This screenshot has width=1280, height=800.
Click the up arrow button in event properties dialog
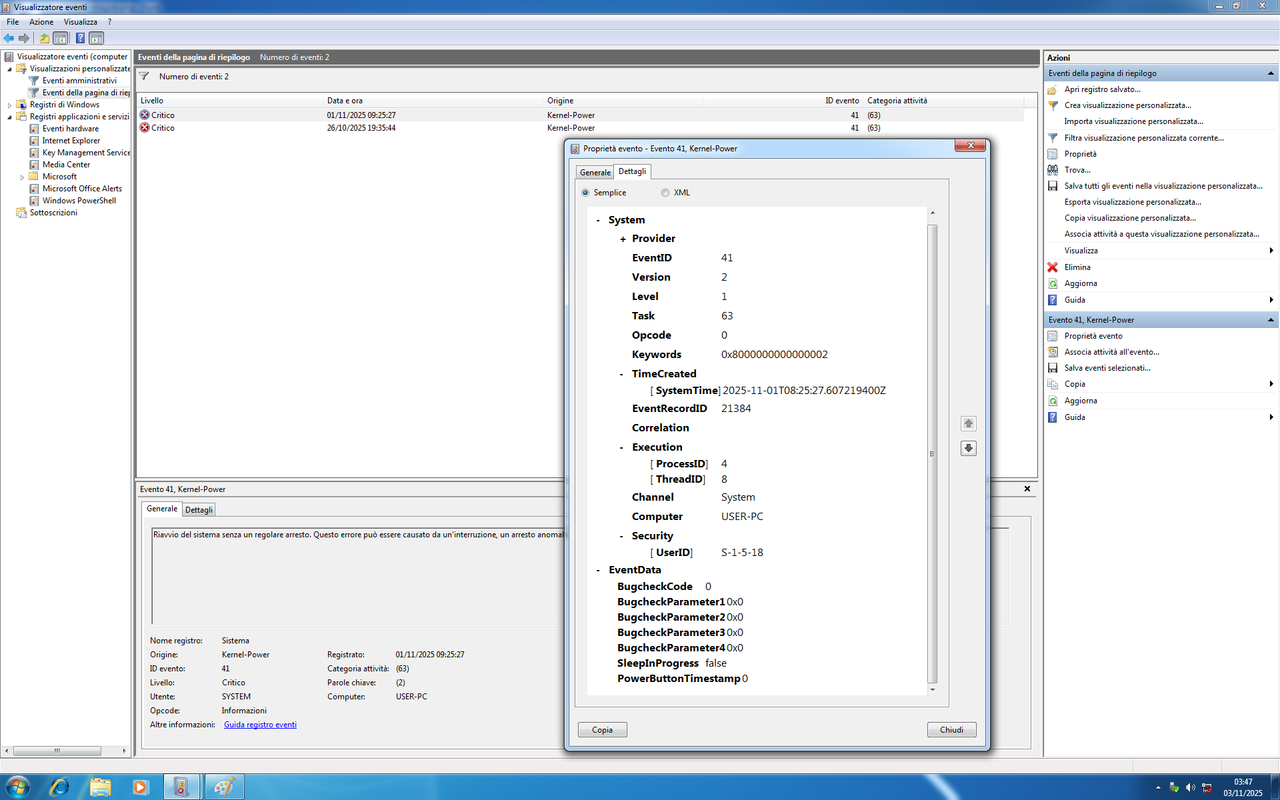click(x=968, y=424)
